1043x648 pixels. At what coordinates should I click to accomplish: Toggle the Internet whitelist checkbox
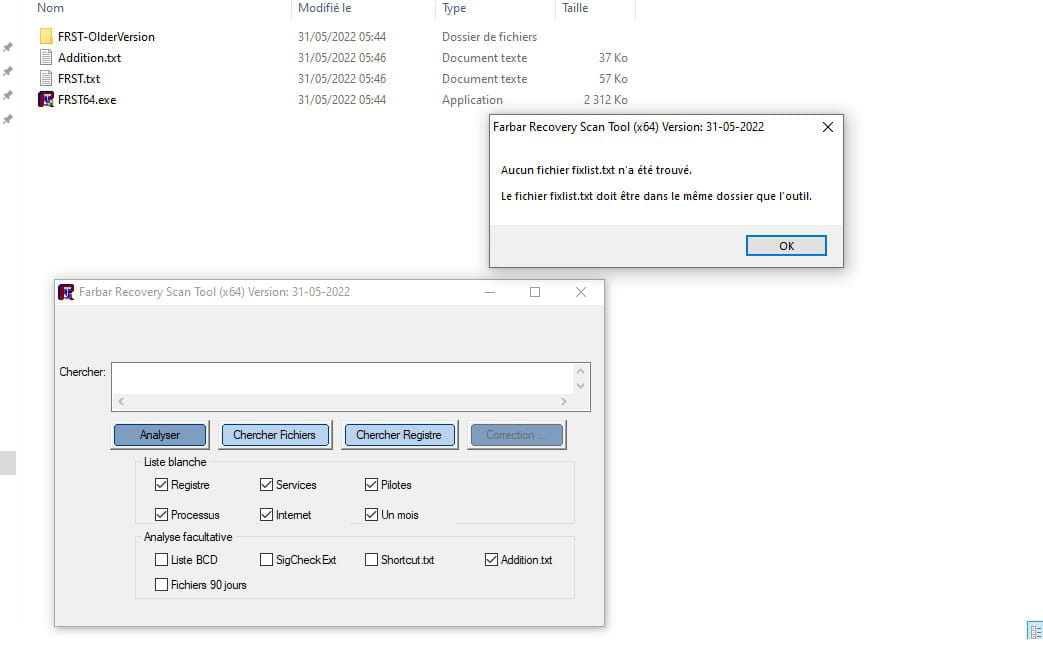tap(266, 514)
